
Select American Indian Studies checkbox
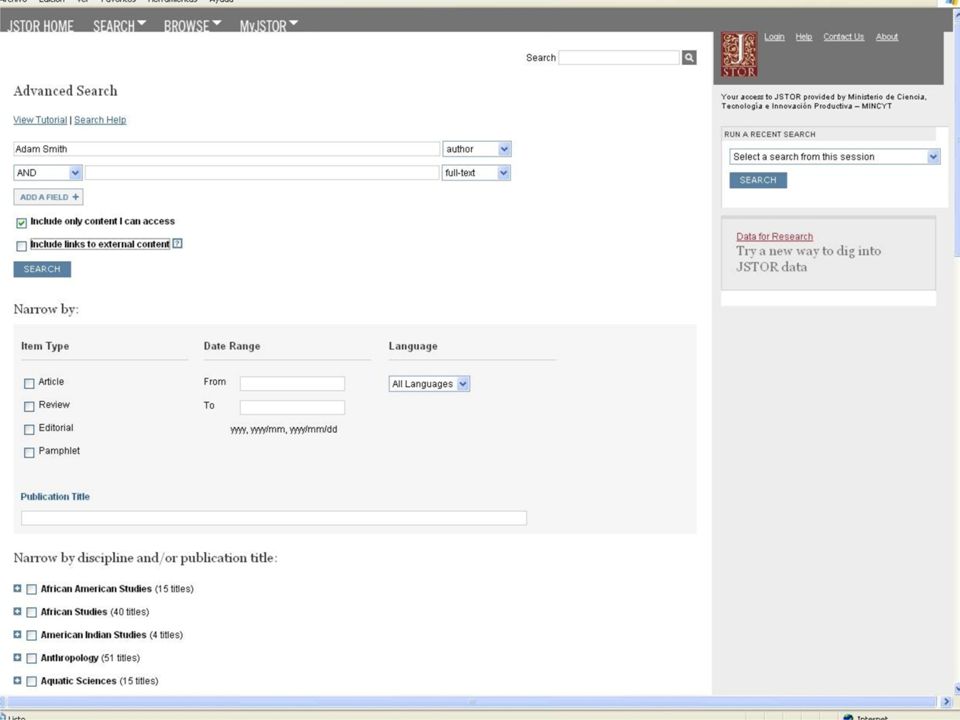(31, 636)
